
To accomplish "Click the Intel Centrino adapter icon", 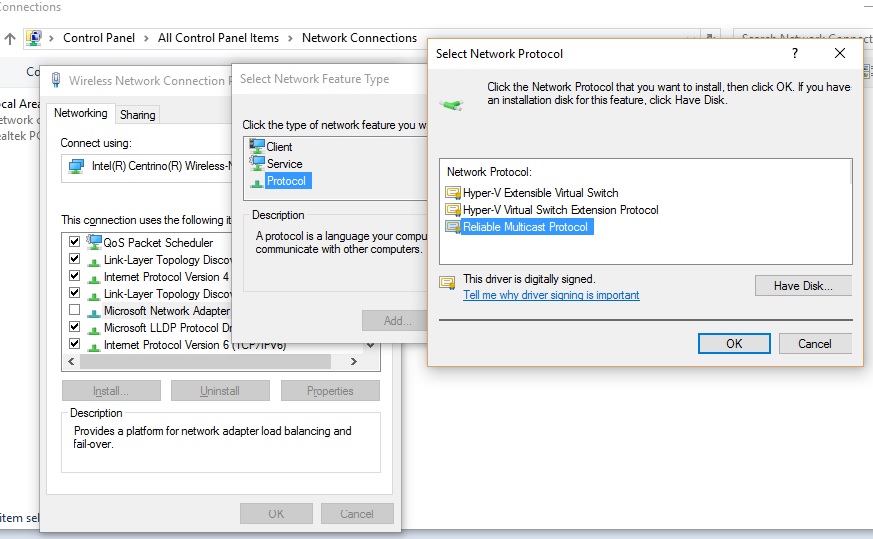I will coord(76,166).
